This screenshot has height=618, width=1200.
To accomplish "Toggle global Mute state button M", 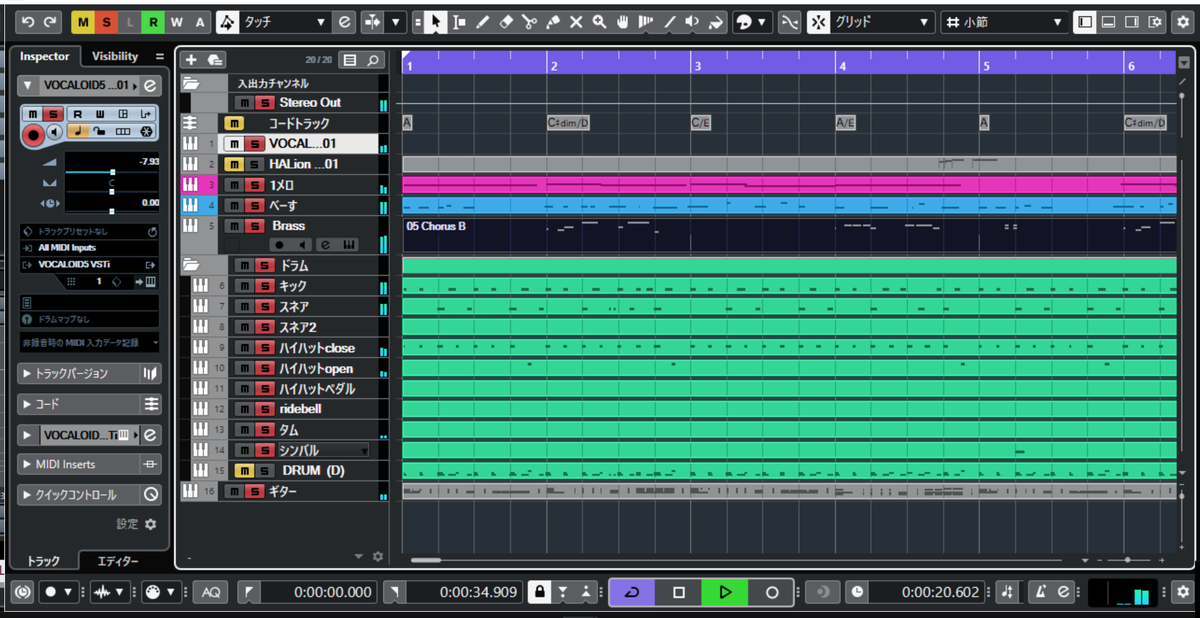I will (81, 21).
